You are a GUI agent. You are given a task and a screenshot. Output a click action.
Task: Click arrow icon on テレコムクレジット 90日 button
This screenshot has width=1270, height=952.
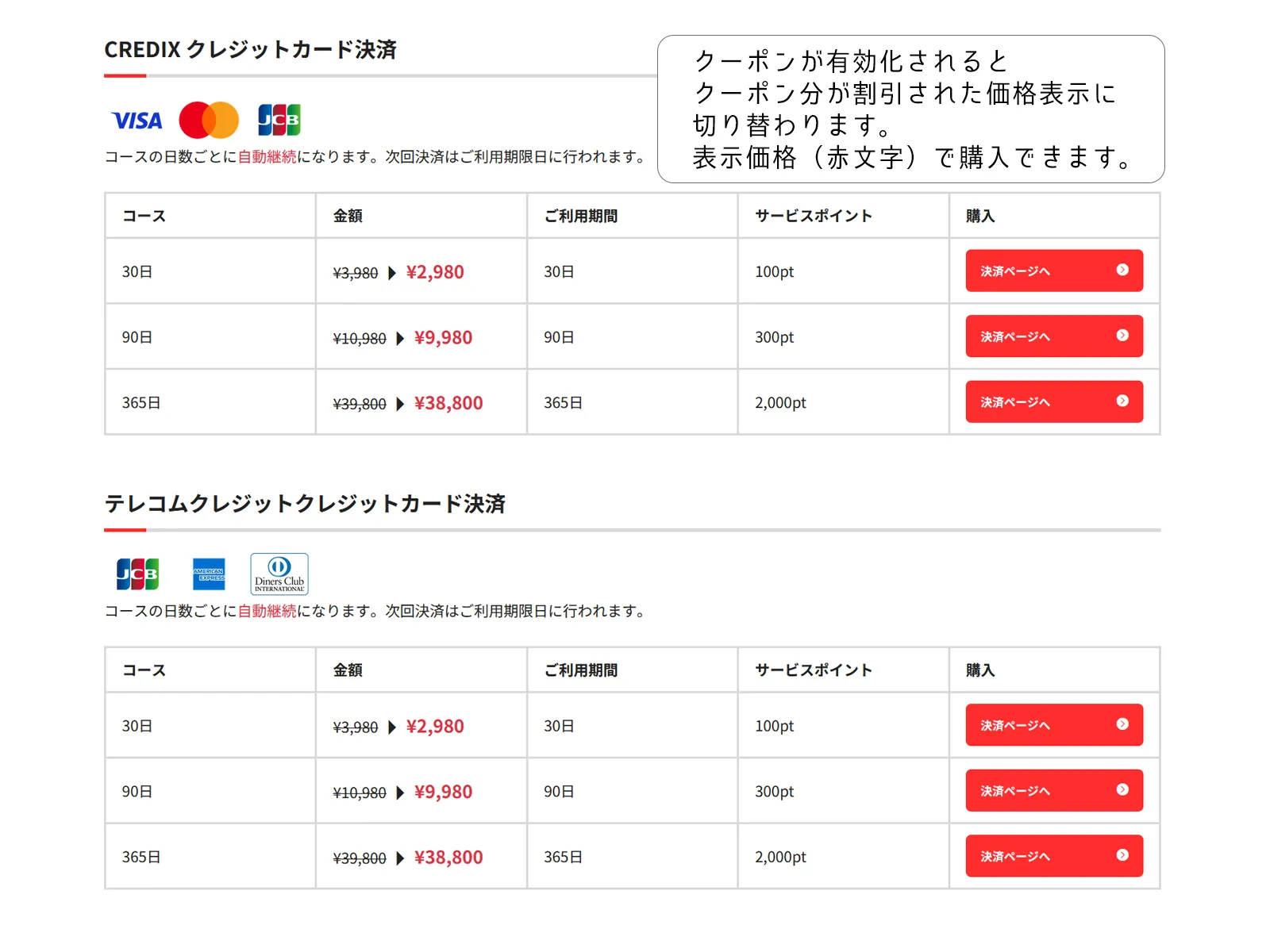1122,789
